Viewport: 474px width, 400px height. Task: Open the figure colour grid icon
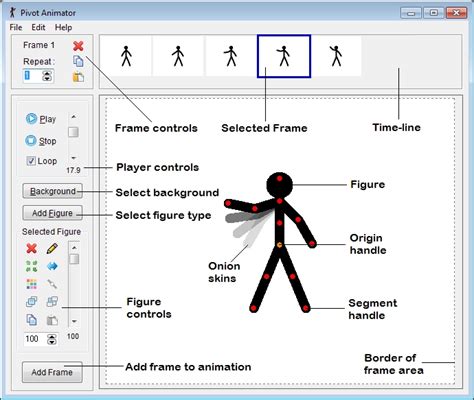point(31,284)
